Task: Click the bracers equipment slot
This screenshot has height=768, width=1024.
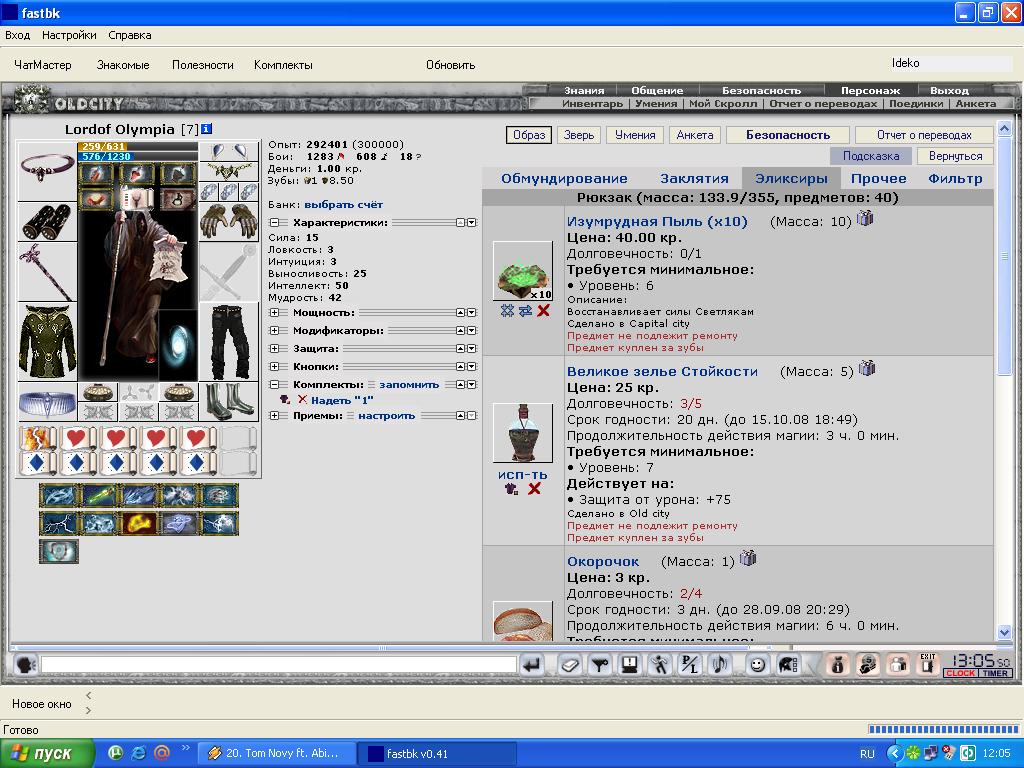Action: (x=47, y=221)
